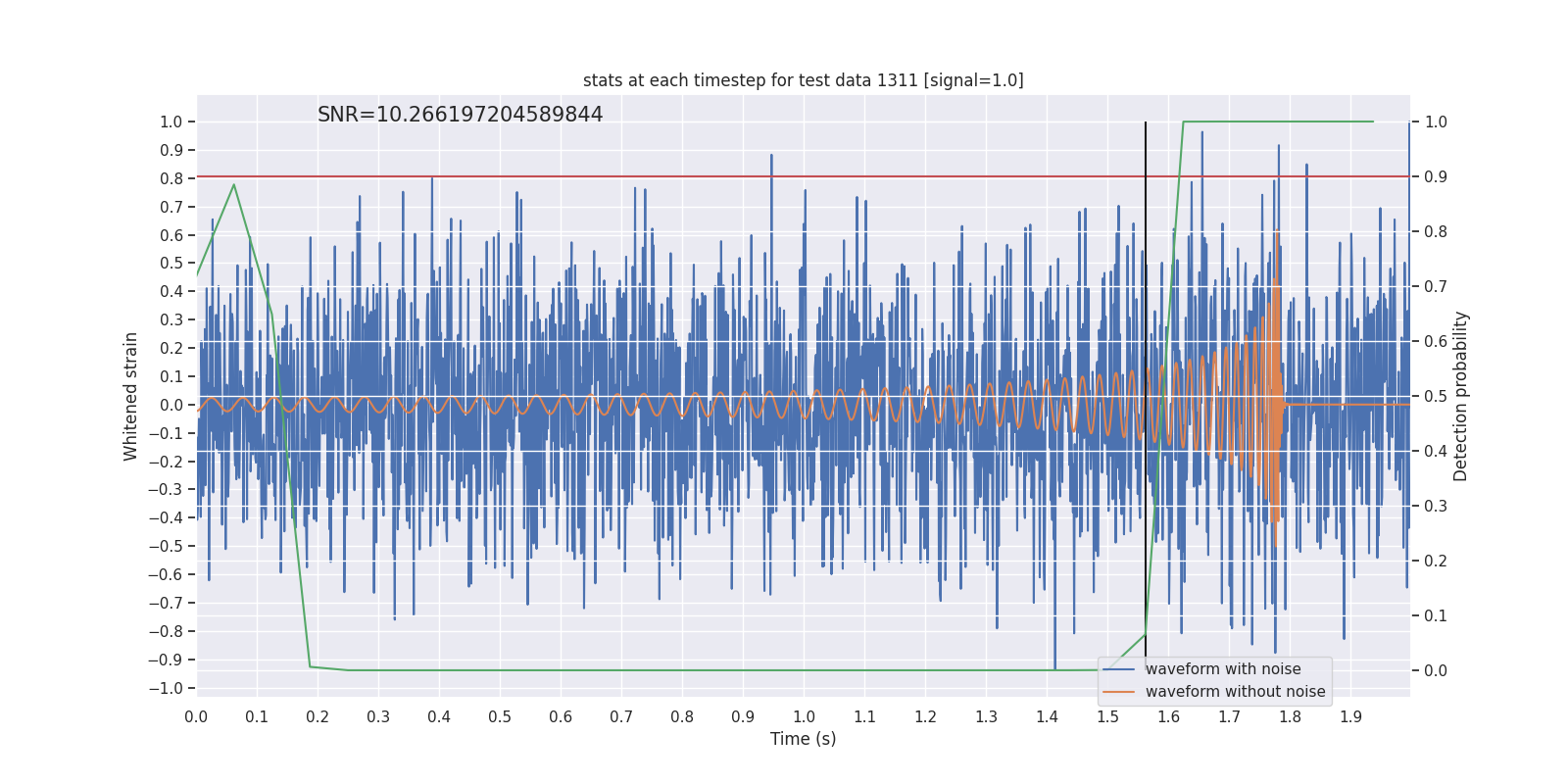Click Whitened strain tick label 0.1
This screenshot has height=784, width=1568.
tap(171, 377)
